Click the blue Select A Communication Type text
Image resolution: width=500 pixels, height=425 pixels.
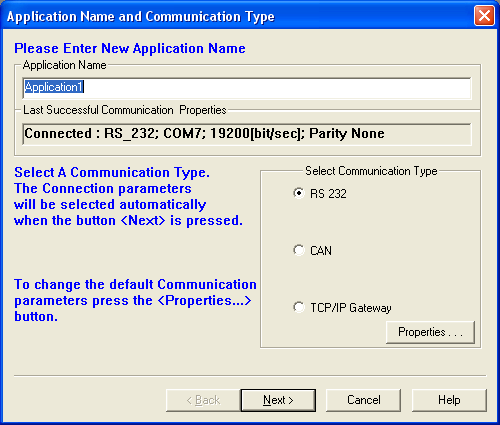point(112,173)
